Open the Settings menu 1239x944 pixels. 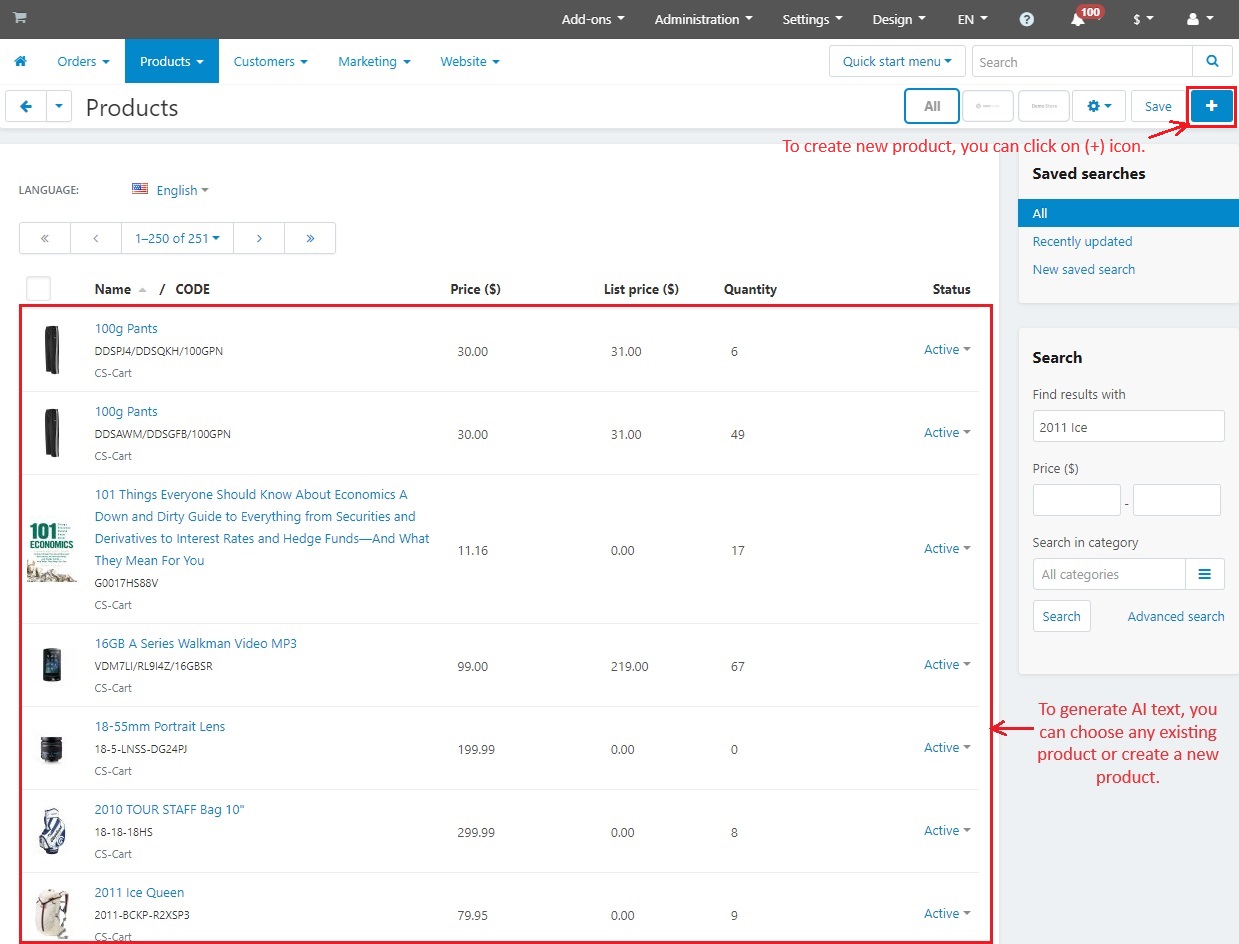[x=812, y=19]
